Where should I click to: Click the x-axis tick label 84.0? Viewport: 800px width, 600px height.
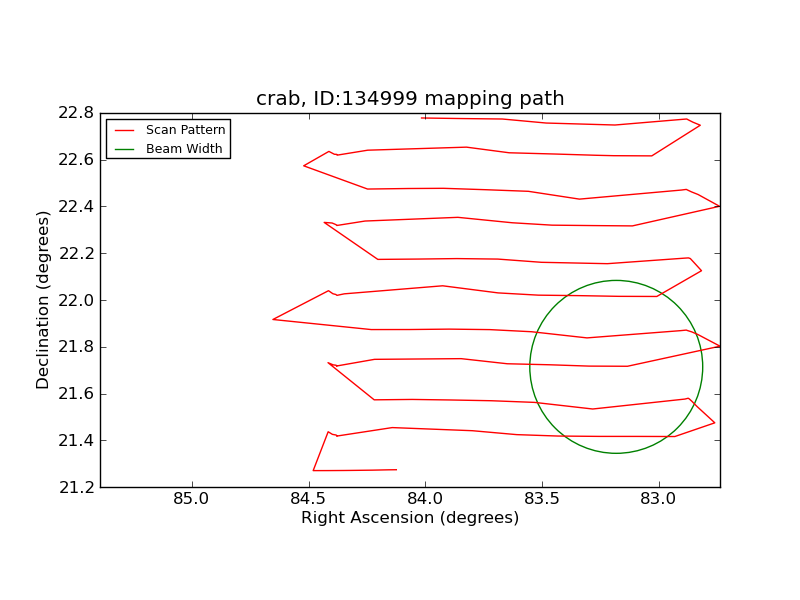[x=425, y=498]
